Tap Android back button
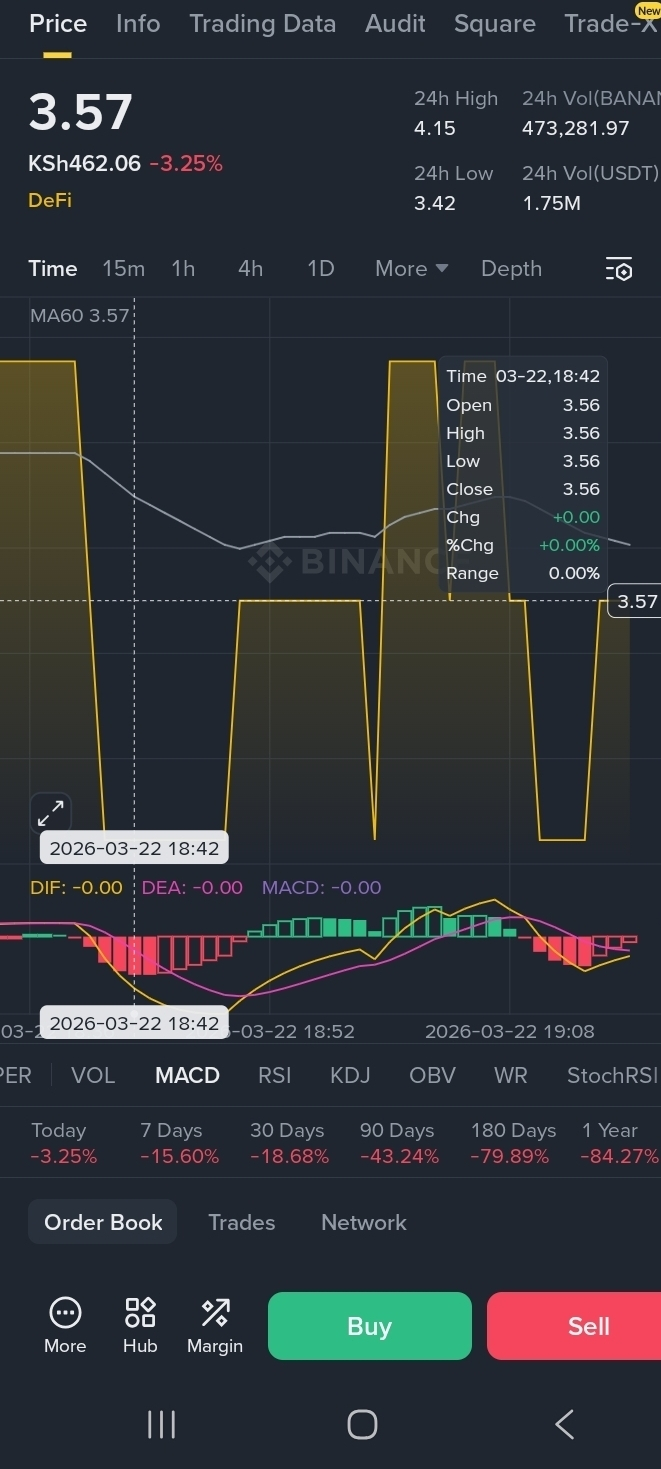 point(564,1424)
